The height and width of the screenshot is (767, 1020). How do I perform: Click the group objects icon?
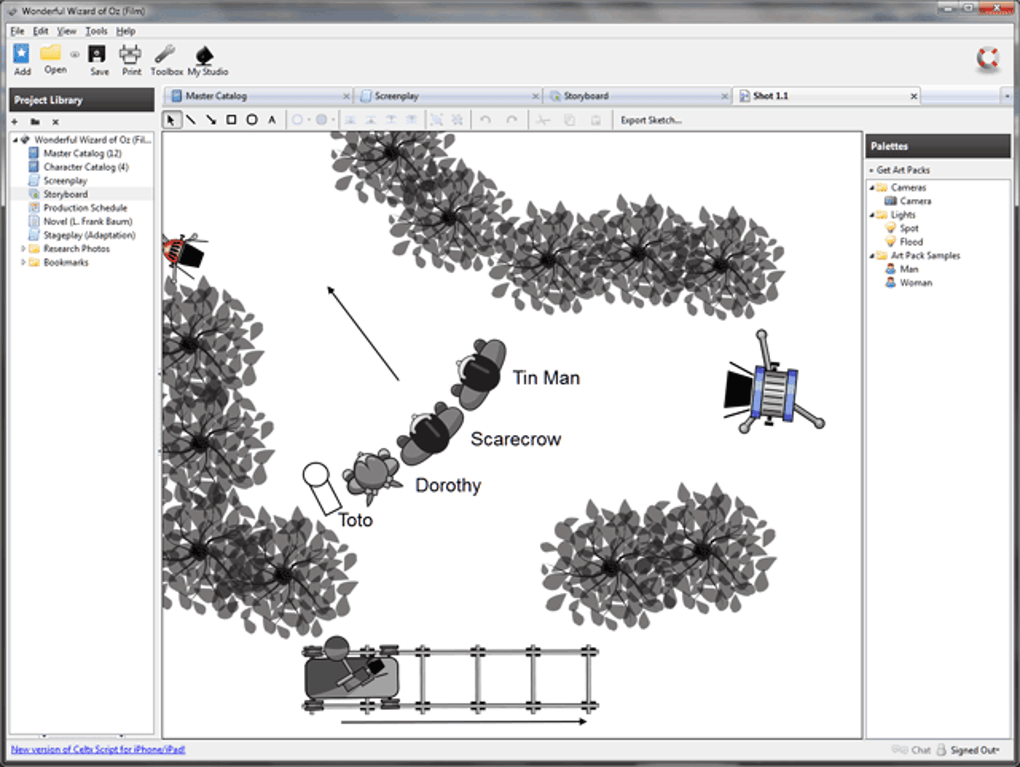(x=437, y=120)
